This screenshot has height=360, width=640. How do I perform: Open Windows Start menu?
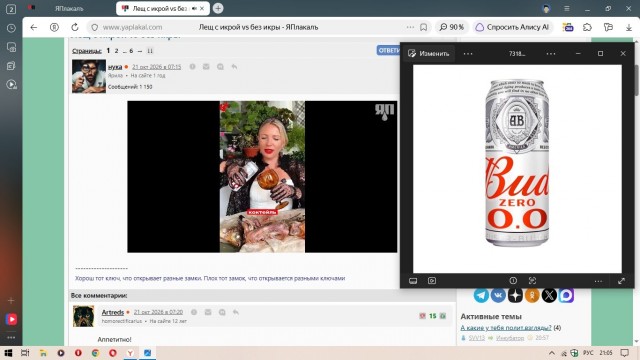pyautogui.click(x=8, y=353)
